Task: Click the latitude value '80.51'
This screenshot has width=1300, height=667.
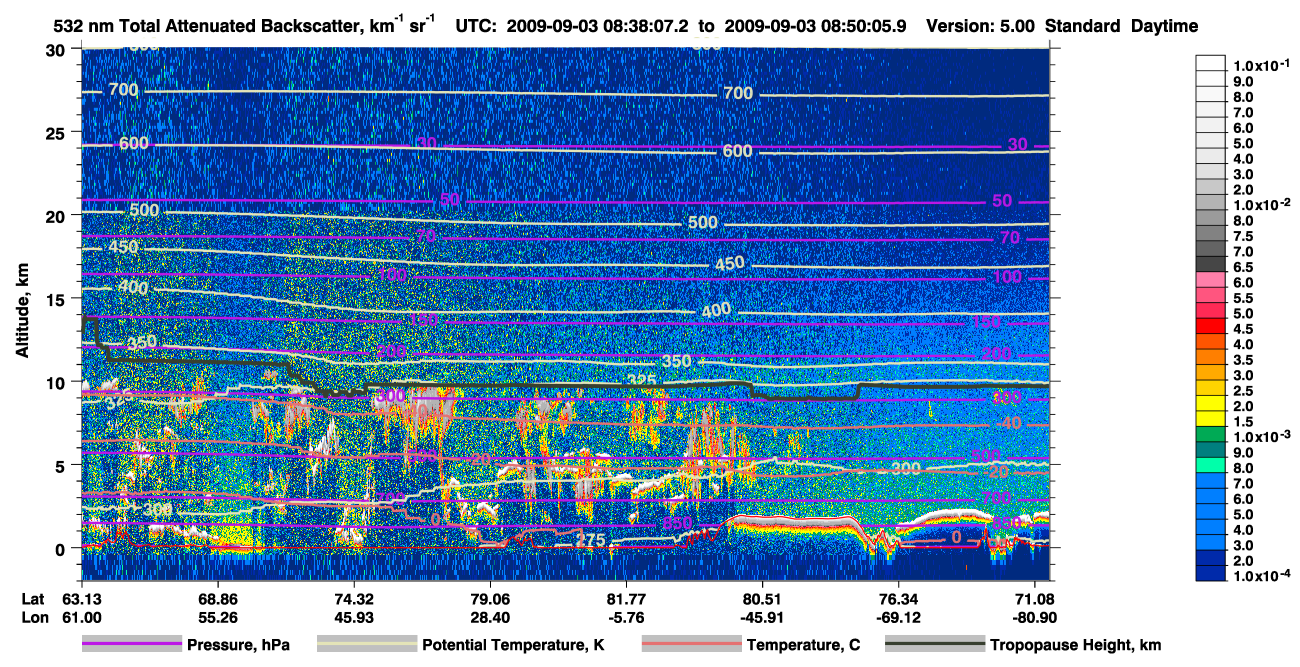Action: coord(762,599)
